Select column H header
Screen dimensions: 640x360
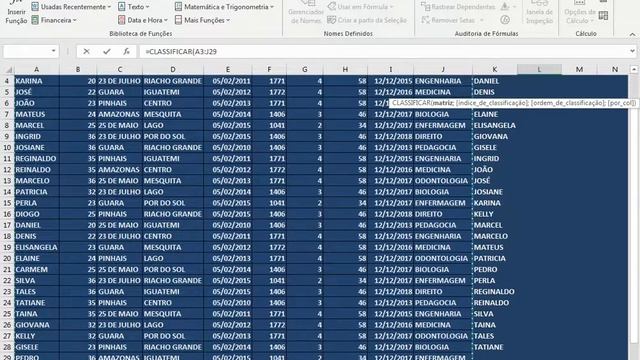[345, 69]
